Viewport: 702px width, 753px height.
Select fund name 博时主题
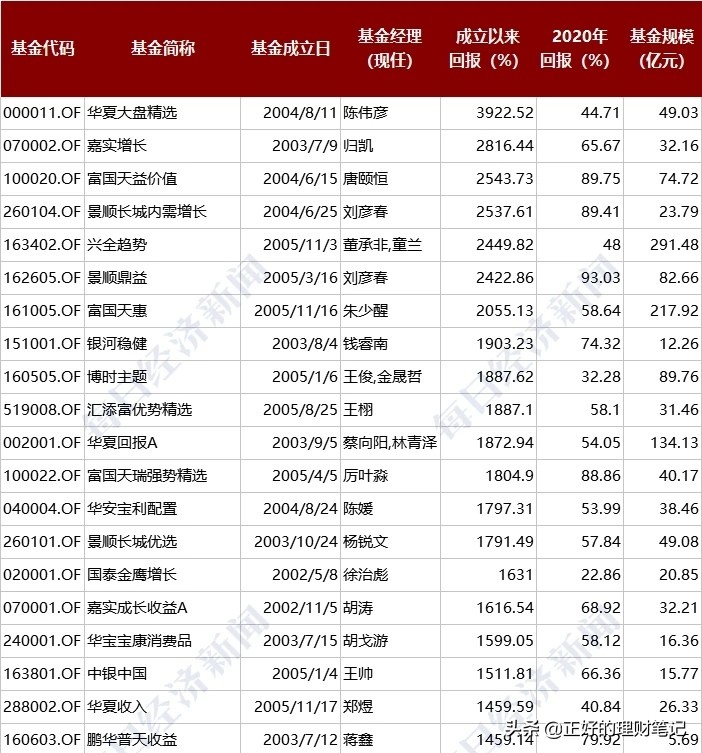click(117, 377)
